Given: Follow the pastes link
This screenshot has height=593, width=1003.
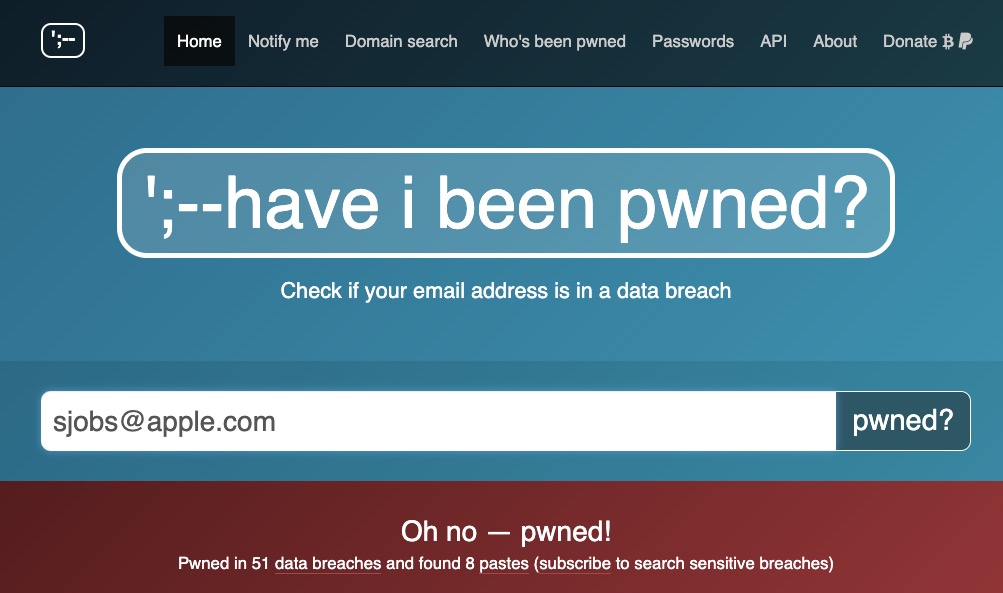Looking at the screenshot, I should pyautogui.click(x=504, y=564).
